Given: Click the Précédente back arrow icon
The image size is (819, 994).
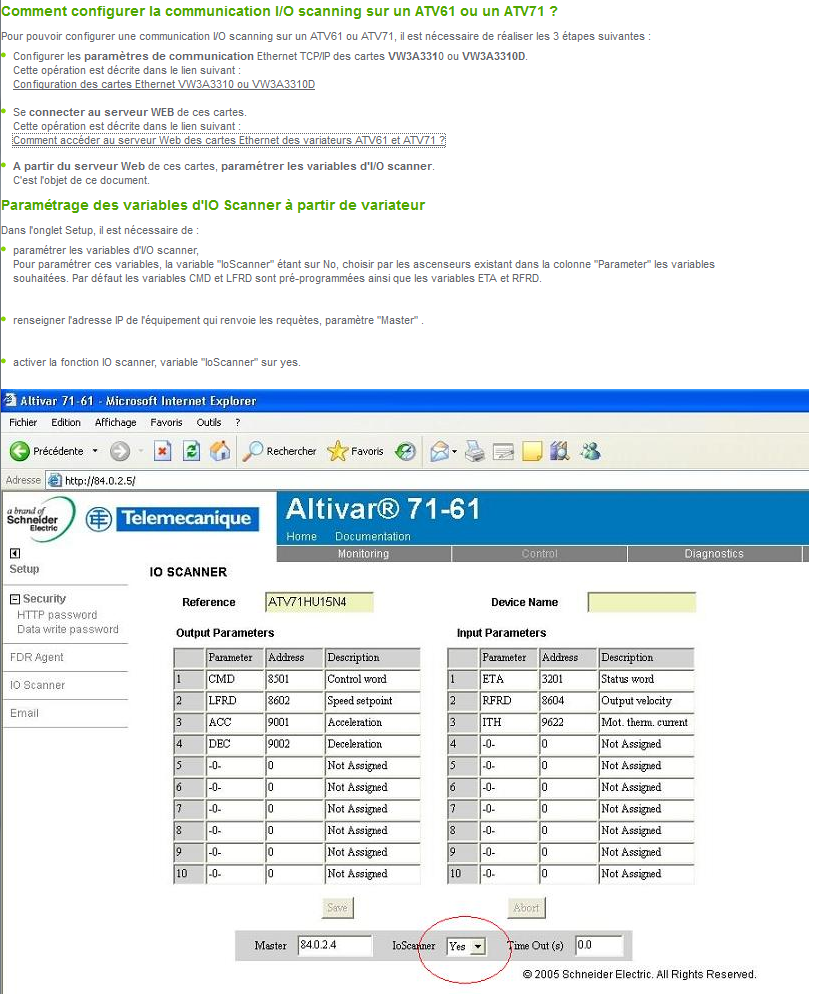Looking at the screenshot, I should 20,451.
